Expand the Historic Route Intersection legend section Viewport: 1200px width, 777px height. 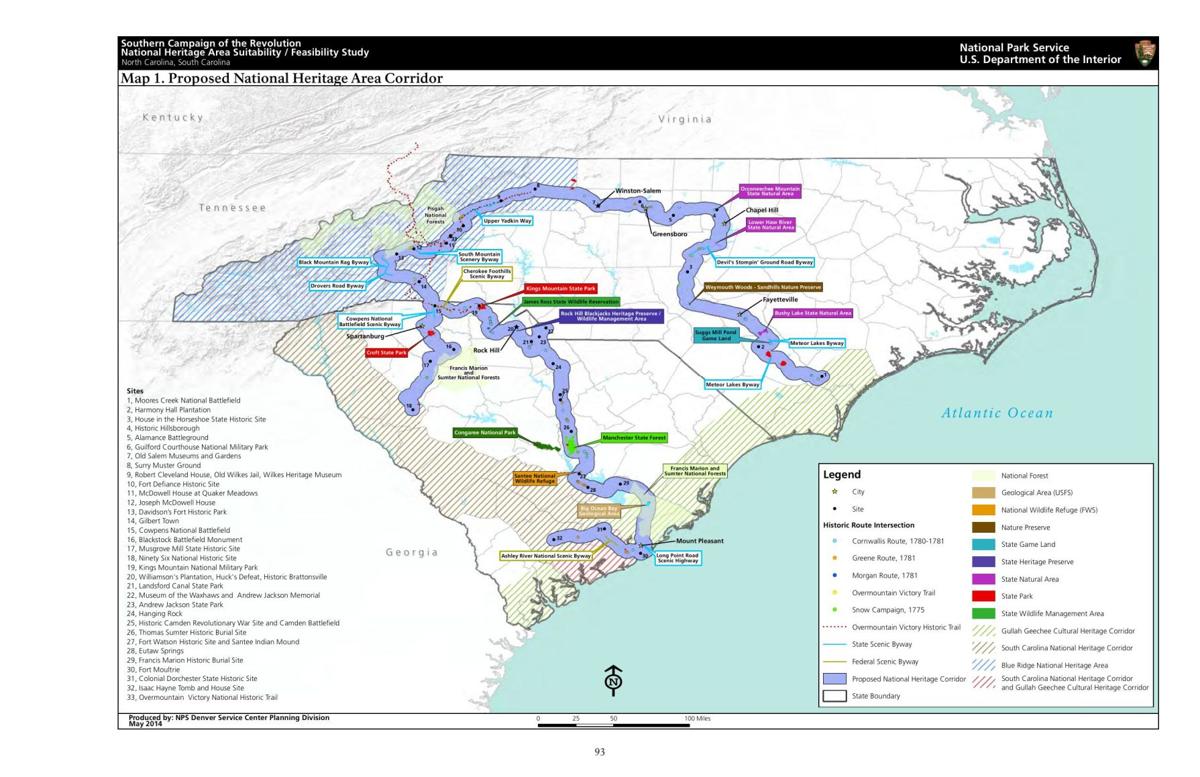(868, 525)
